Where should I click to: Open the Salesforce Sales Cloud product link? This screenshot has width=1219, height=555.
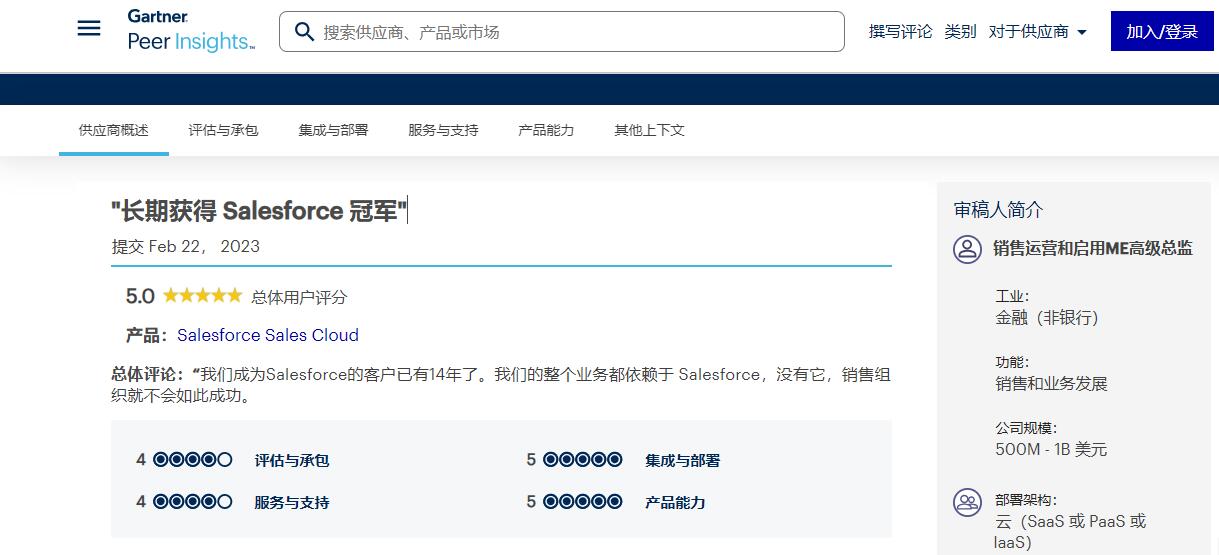point(268,335)
